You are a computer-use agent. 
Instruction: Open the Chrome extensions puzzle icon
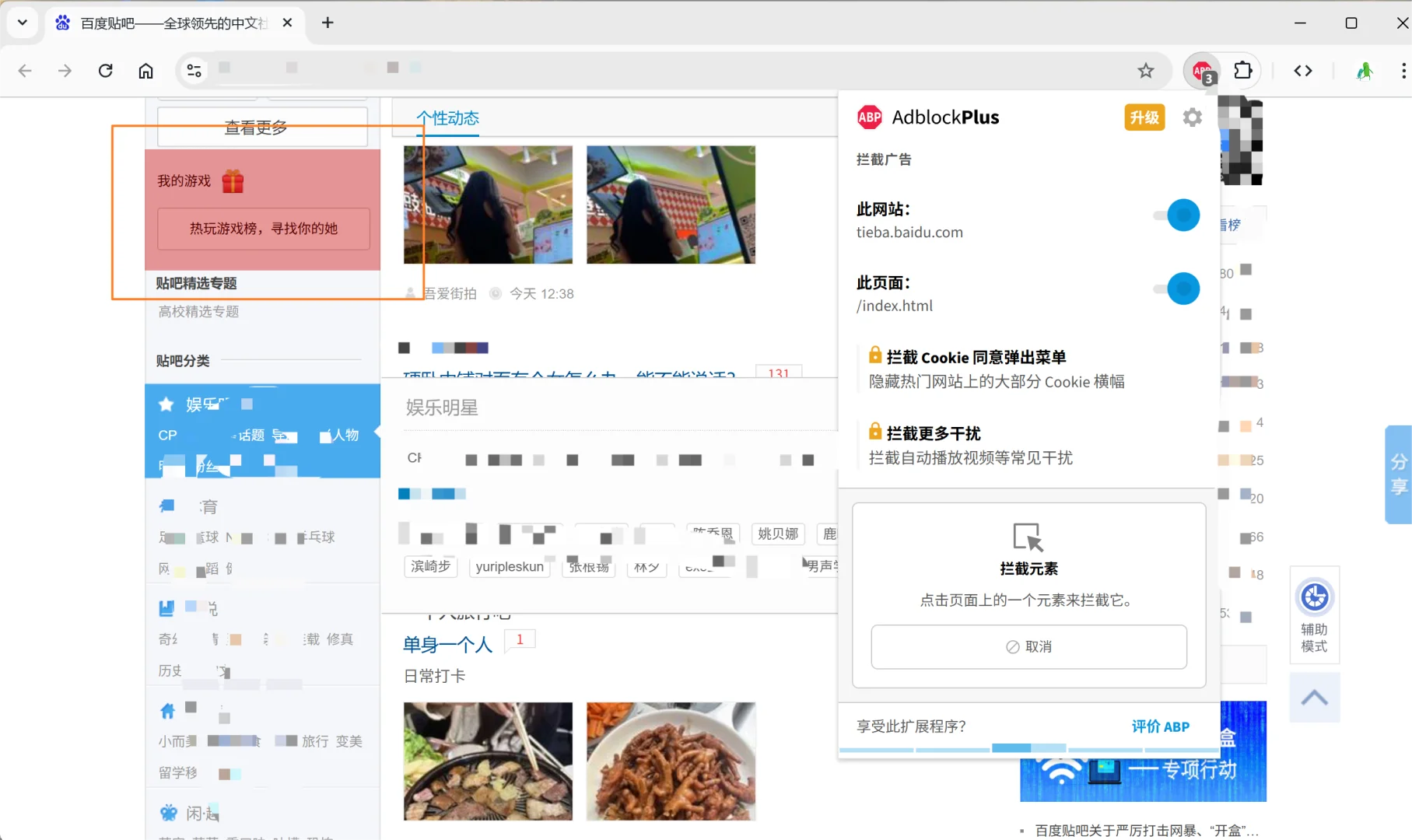point(1243,70)
